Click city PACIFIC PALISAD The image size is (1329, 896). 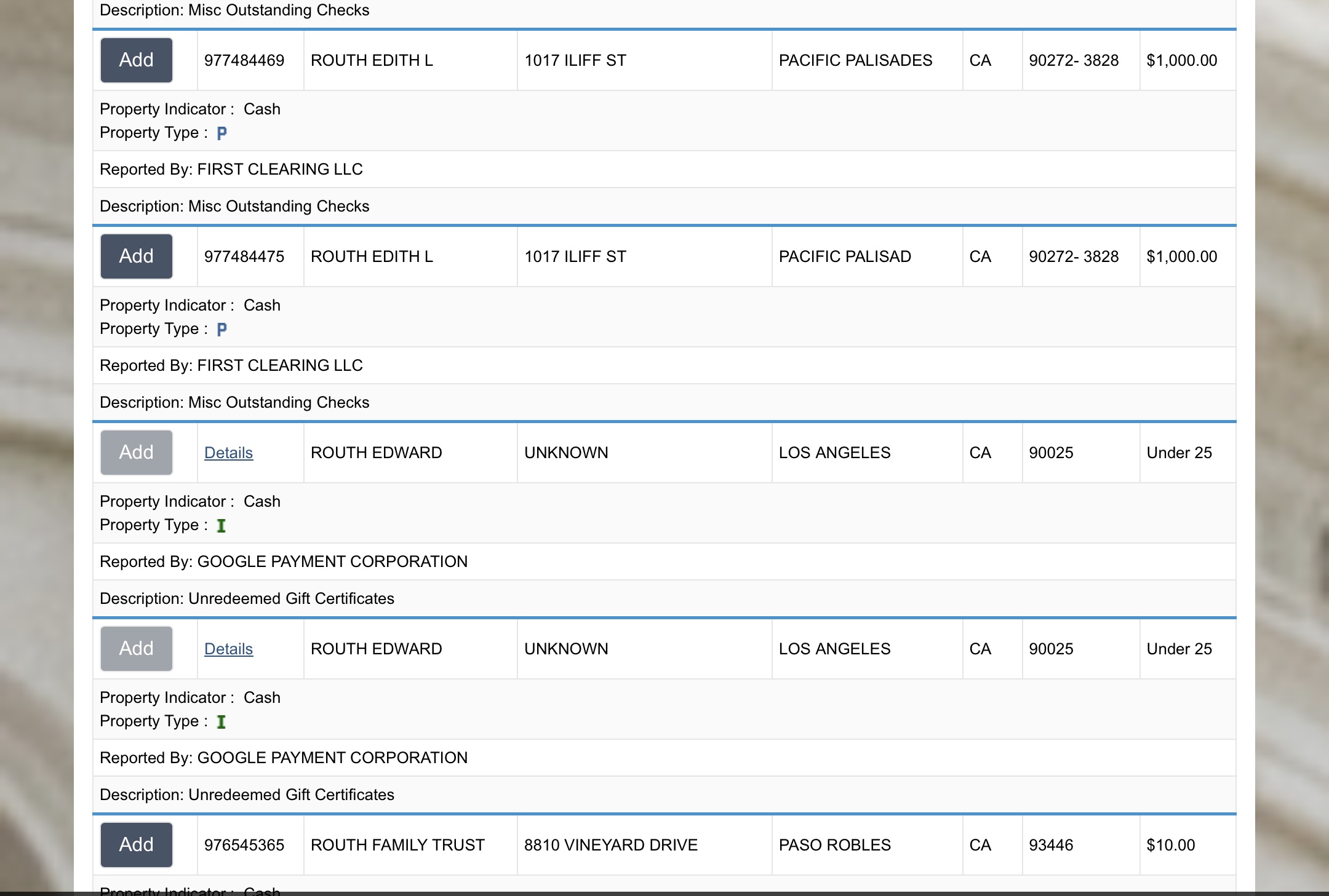[845, 256]
